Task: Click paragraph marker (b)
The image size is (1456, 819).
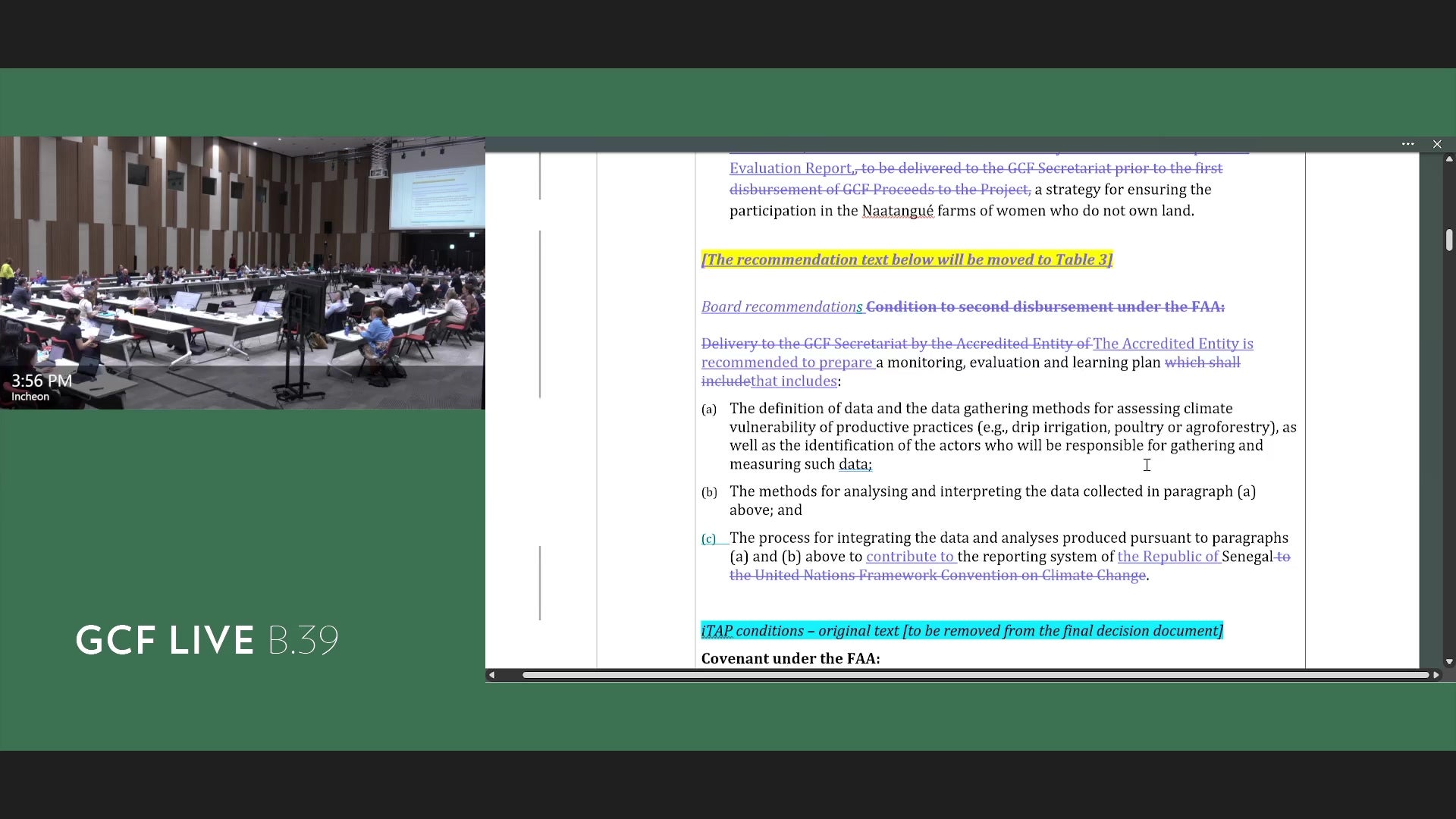Action: pyautogui.click(x=709, y=493)
